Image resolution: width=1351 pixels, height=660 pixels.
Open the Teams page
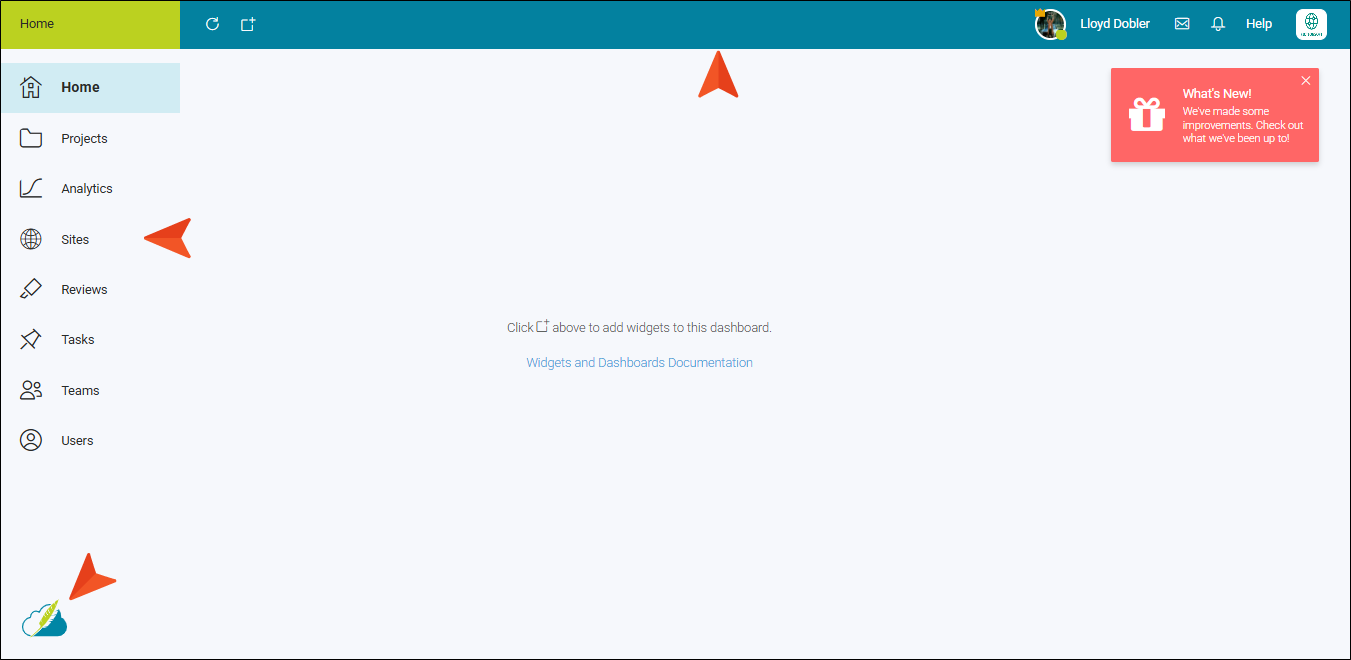pos(80,391)
